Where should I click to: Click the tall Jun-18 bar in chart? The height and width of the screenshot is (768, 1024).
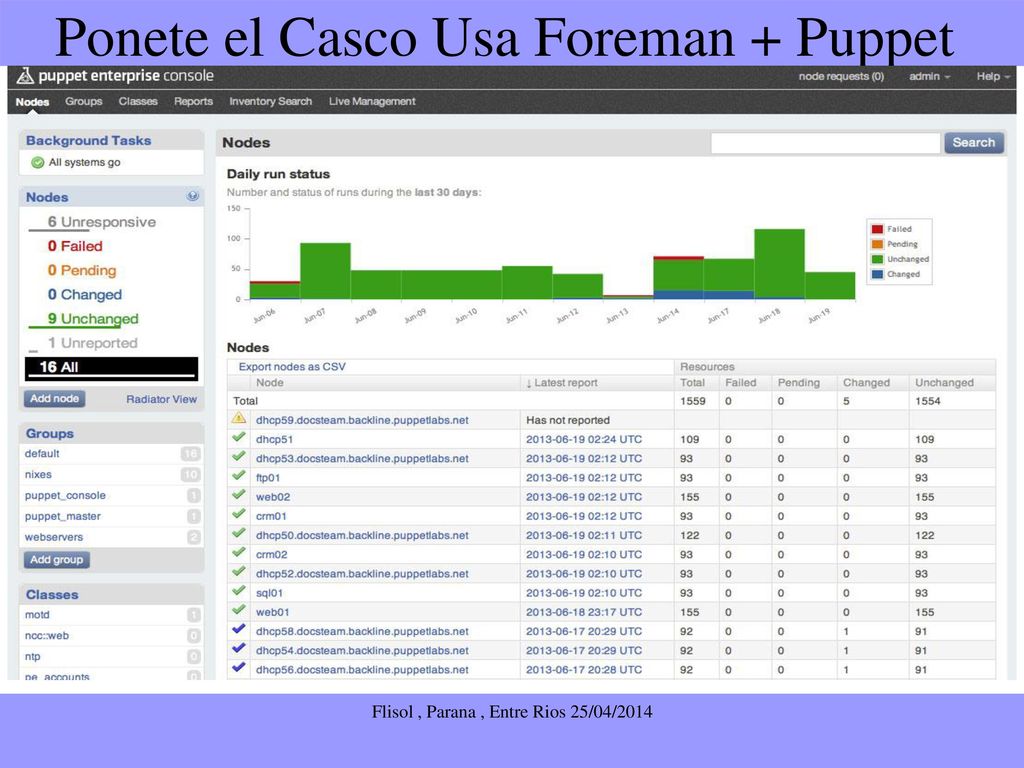[779, 264]
